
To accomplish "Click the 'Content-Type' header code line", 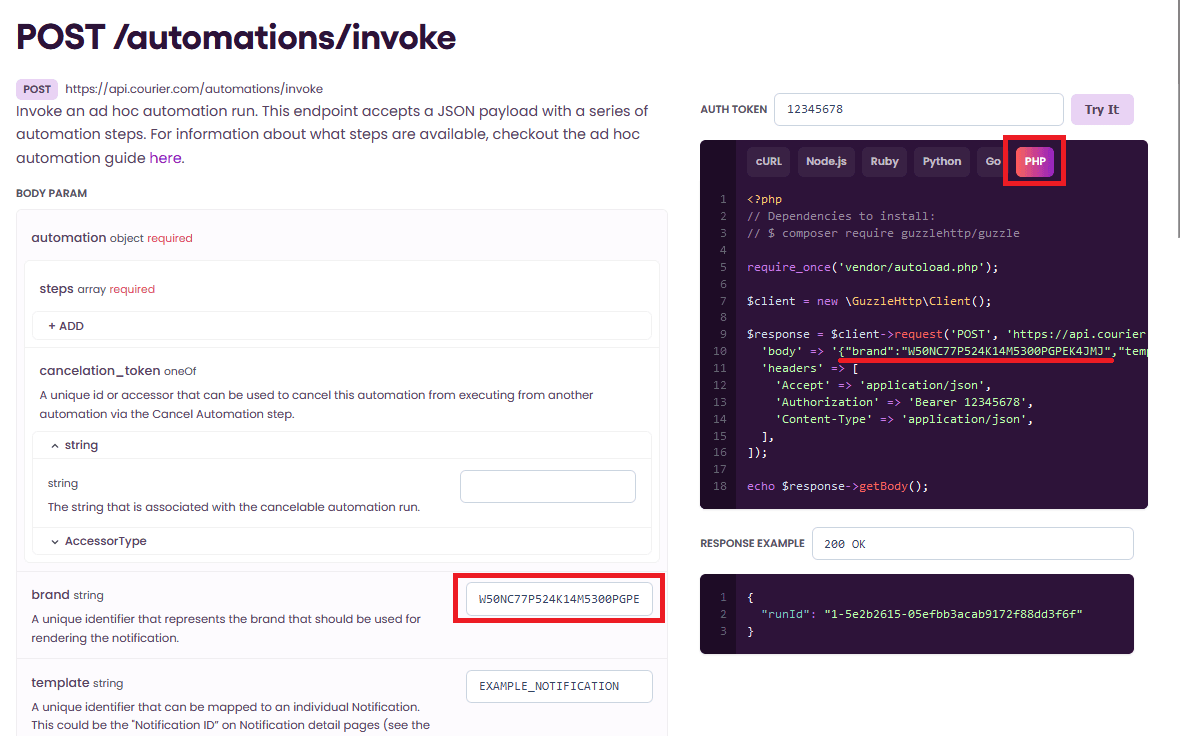I will point(904,419).
